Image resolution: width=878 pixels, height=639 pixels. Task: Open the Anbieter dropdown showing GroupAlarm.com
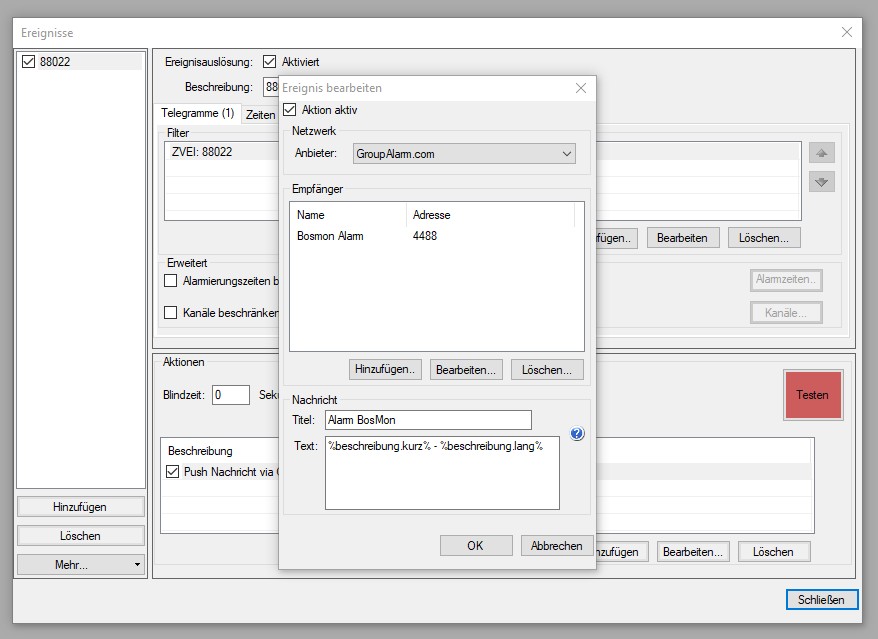[x=464, y=154]
